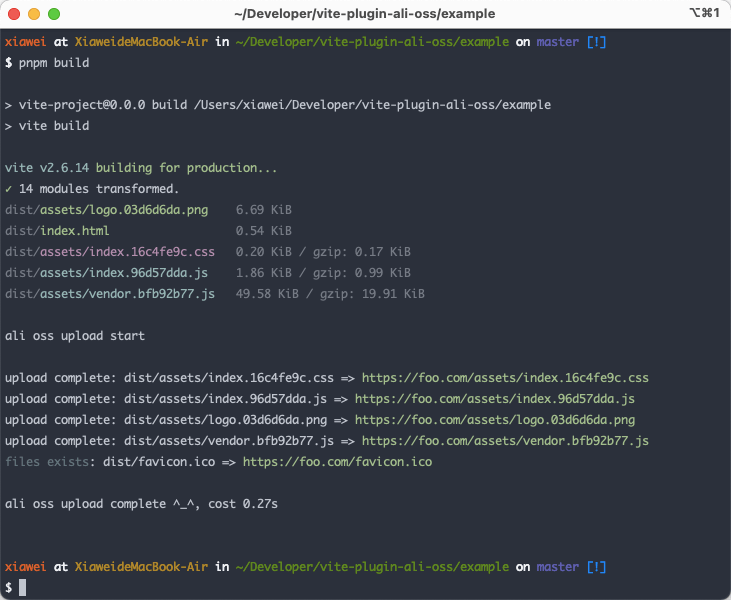Click the green zoom window button
The height and width of the screenshot is (600, 731).
54,14
